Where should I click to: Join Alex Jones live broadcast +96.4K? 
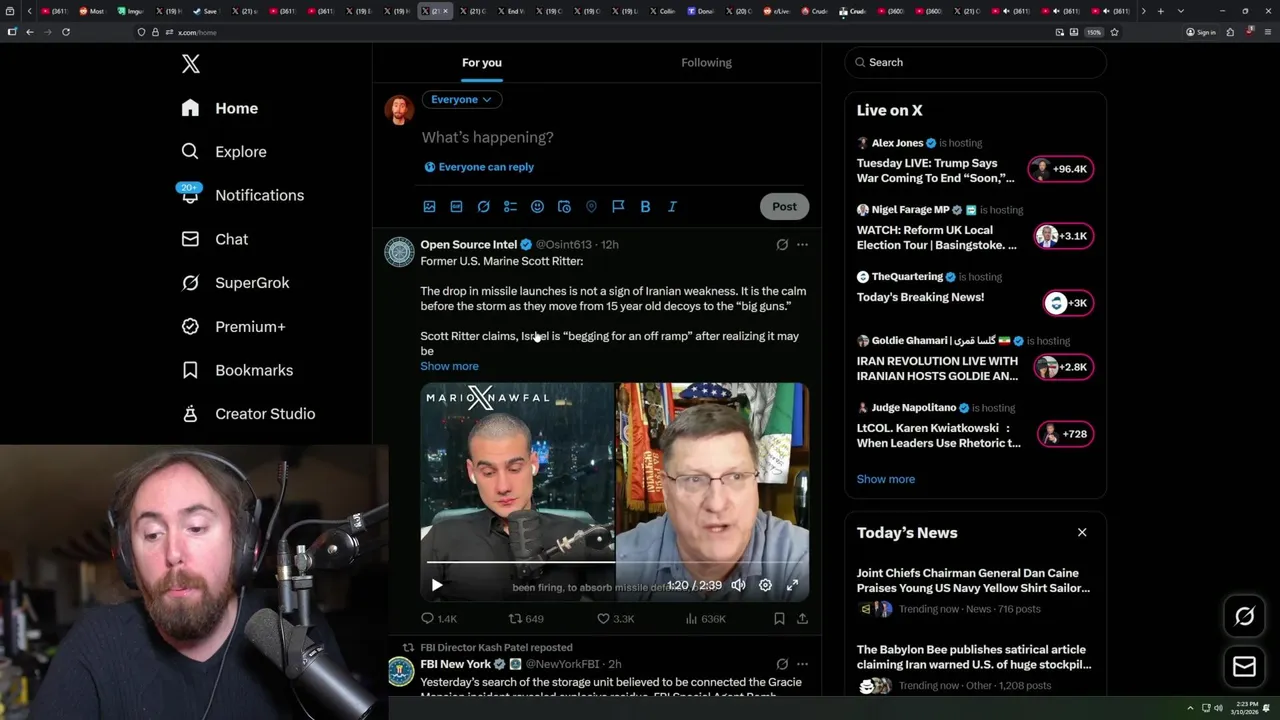pos(1062,169)
